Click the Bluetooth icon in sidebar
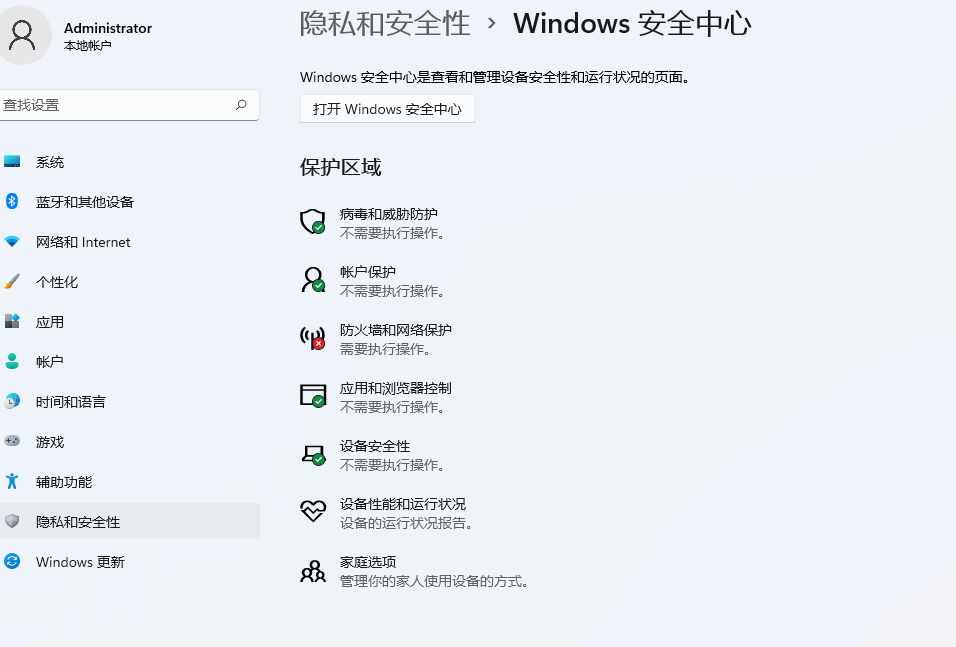 [12, 201]
